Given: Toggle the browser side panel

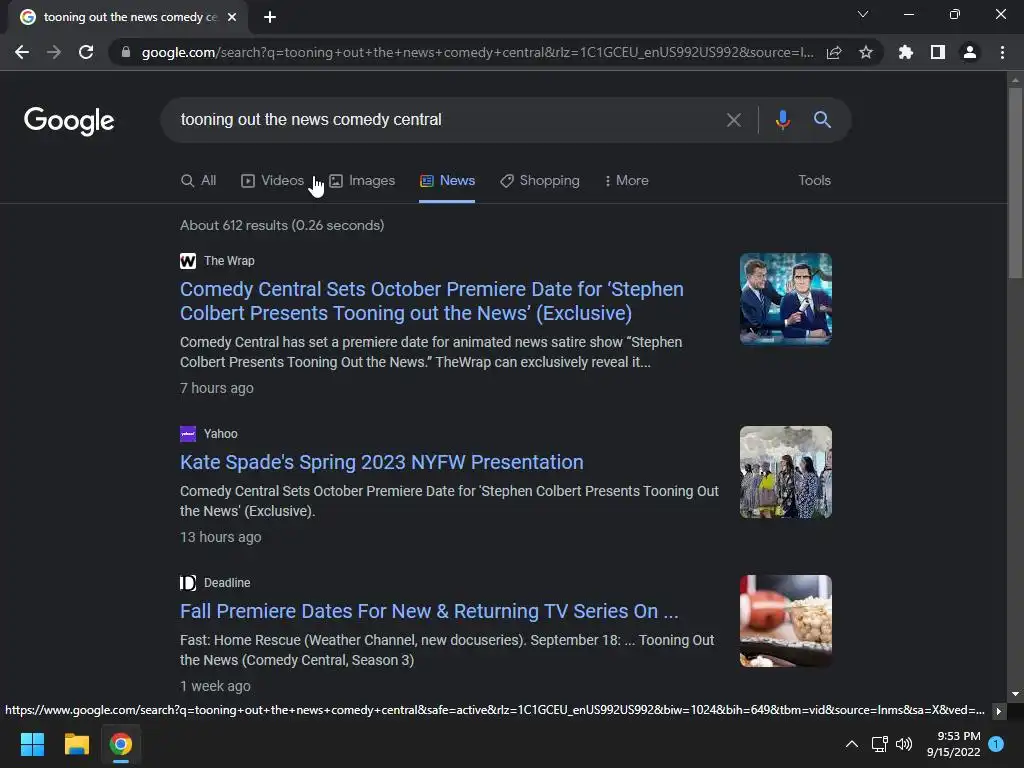Looking at the screenshot, I should point(938,52).
